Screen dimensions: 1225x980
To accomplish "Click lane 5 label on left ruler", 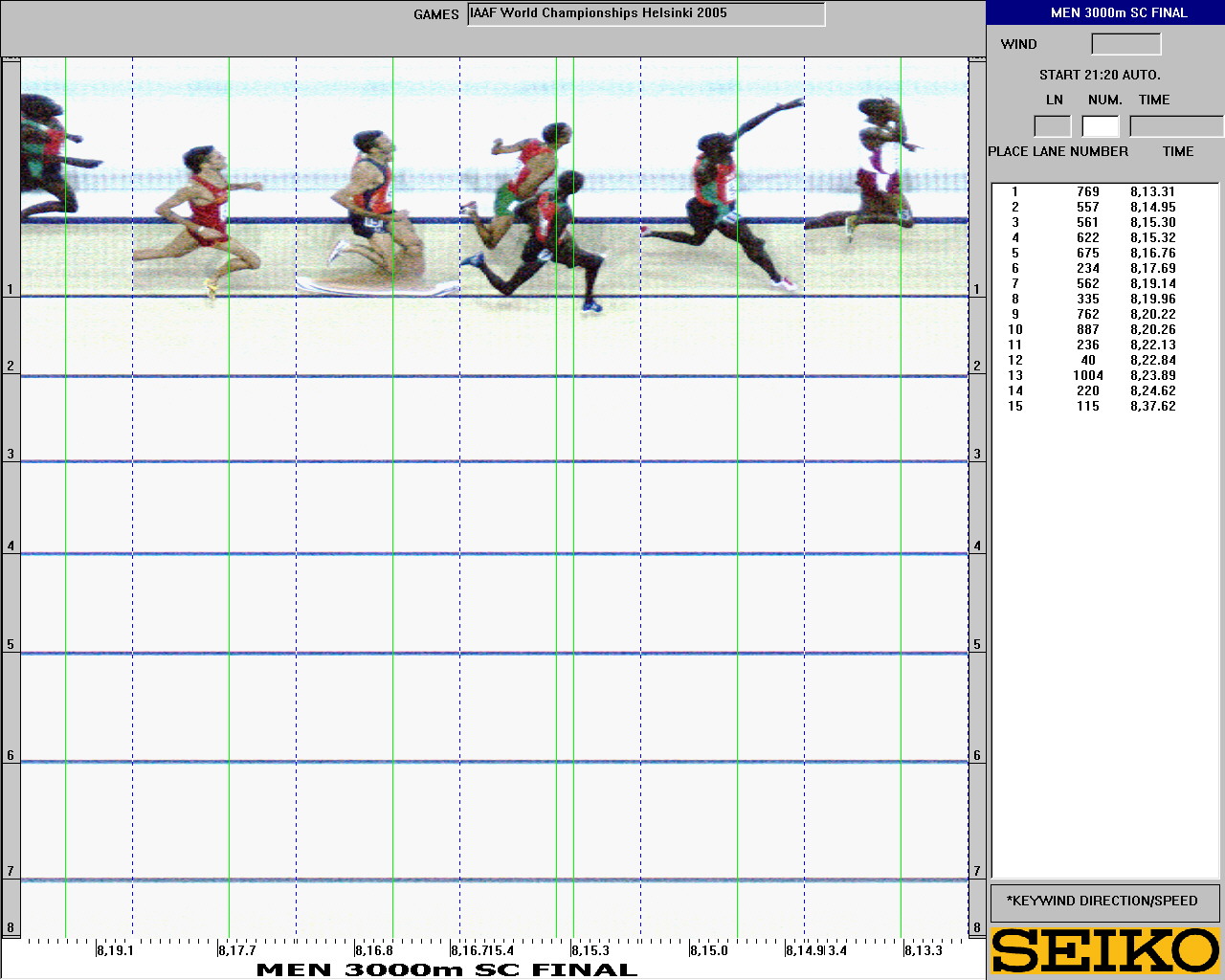I will [11, 644].
